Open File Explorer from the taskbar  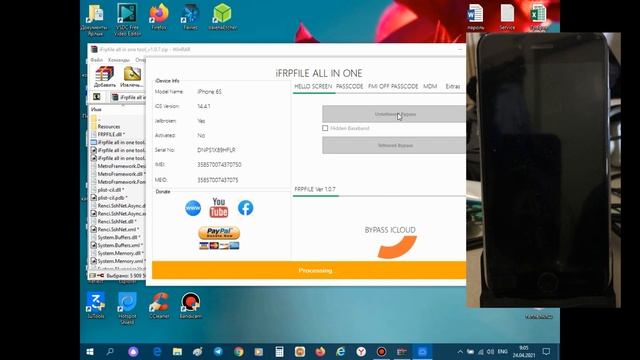[x=177, y=351]
